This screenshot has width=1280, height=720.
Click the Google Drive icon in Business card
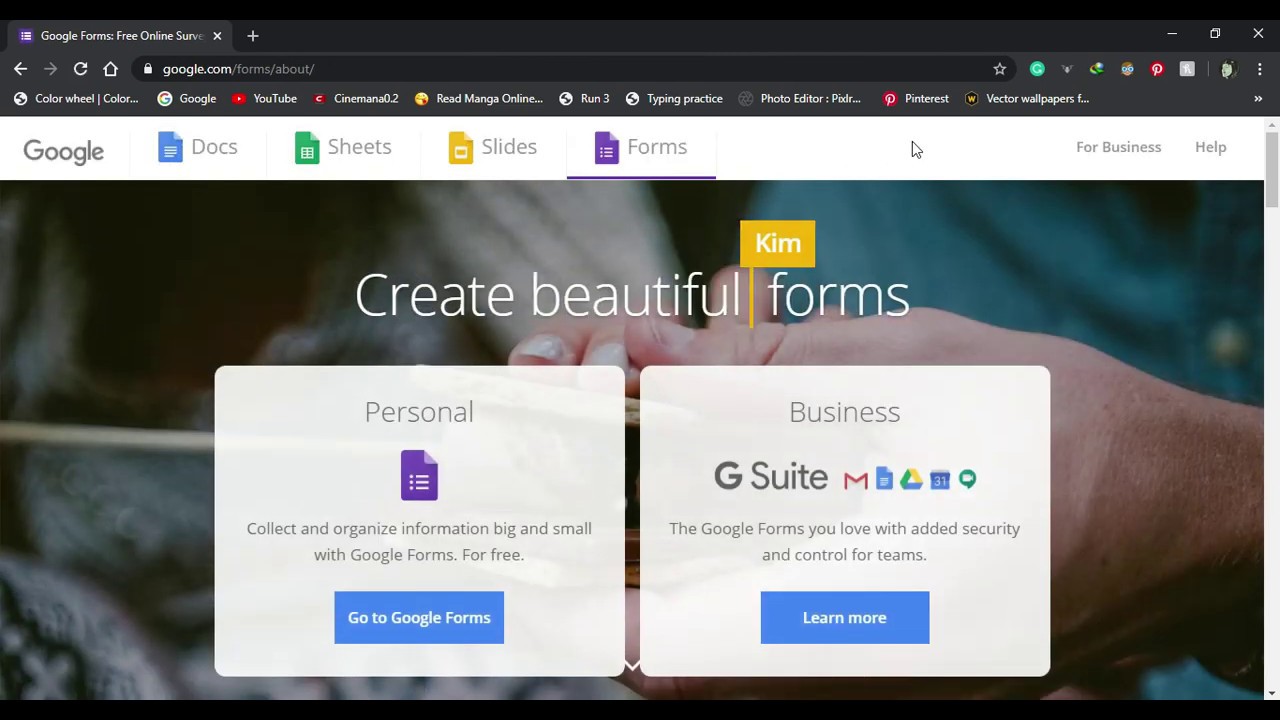[911, 479]
